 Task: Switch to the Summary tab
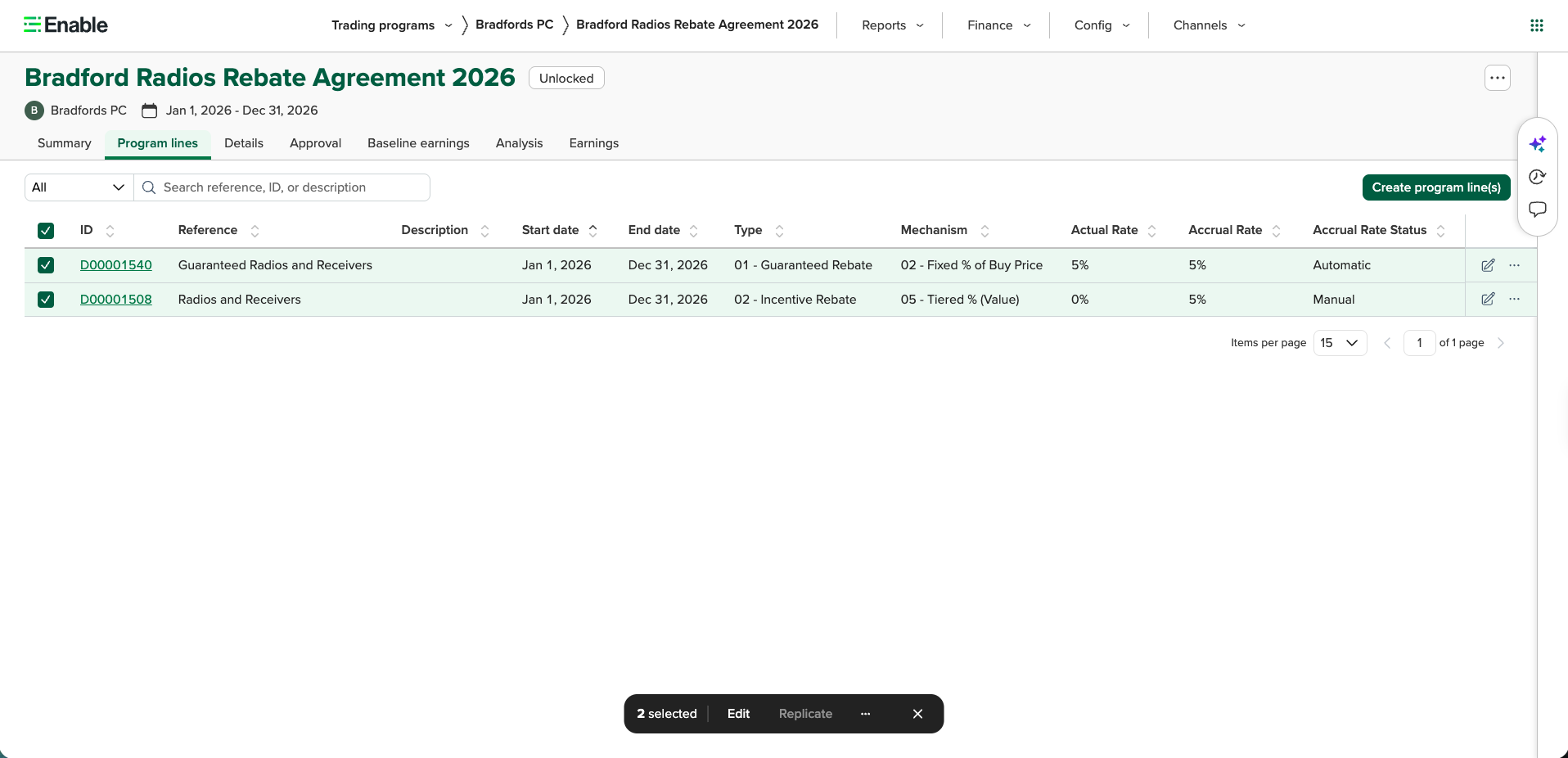[x=65, y=143]
